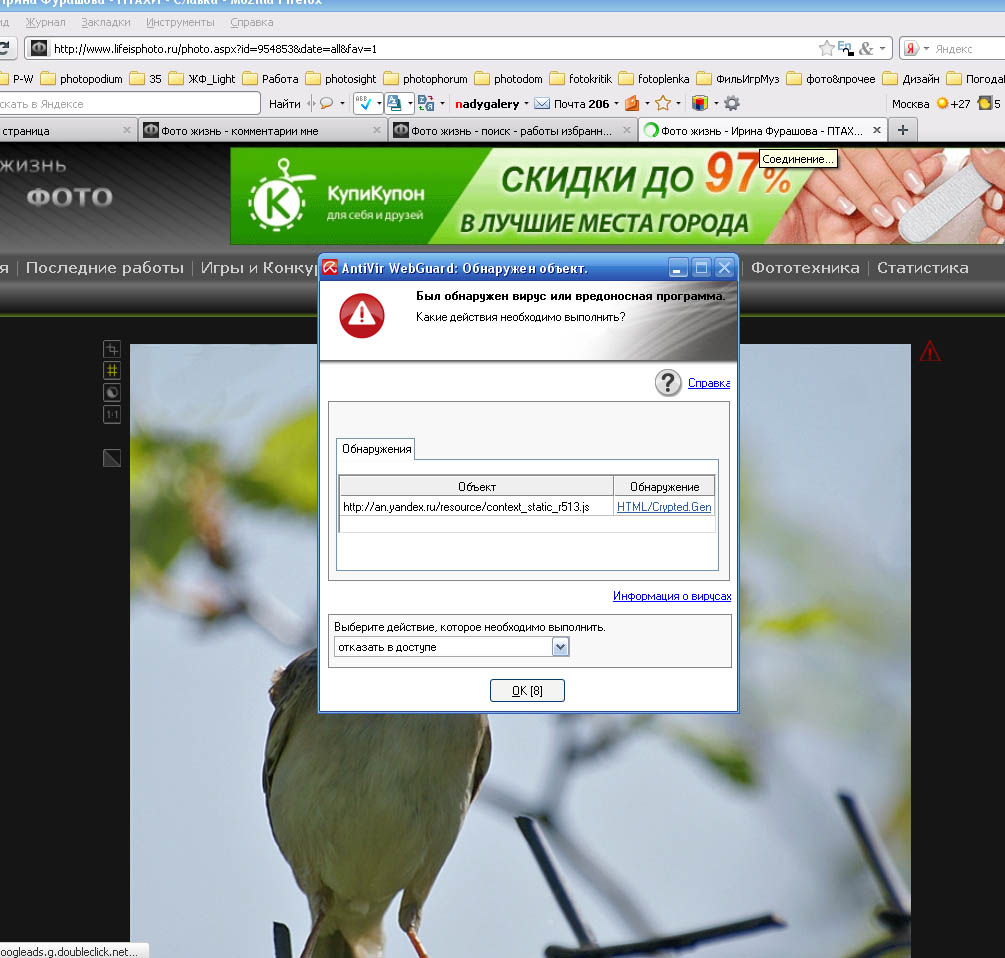Open the mail envelope icon Почта
Screen dimensions: 1005x958
point(542,103)
